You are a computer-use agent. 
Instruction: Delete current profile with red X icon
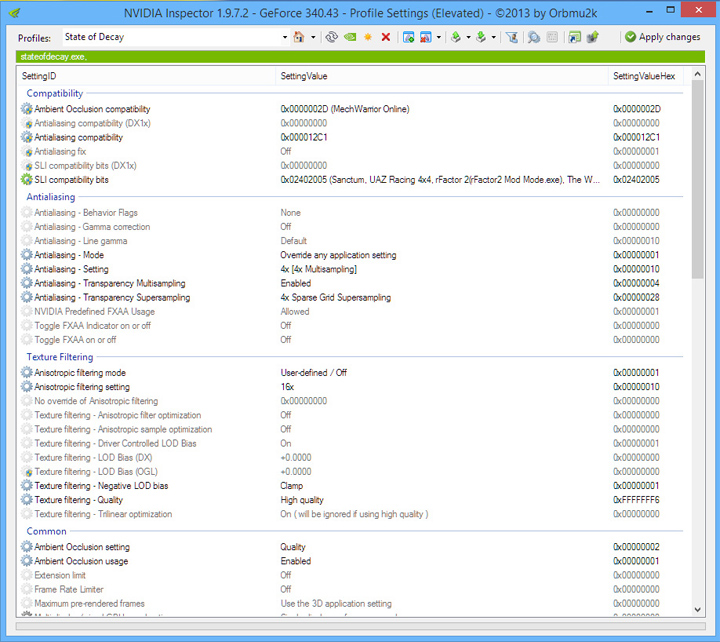pos(386,37)
